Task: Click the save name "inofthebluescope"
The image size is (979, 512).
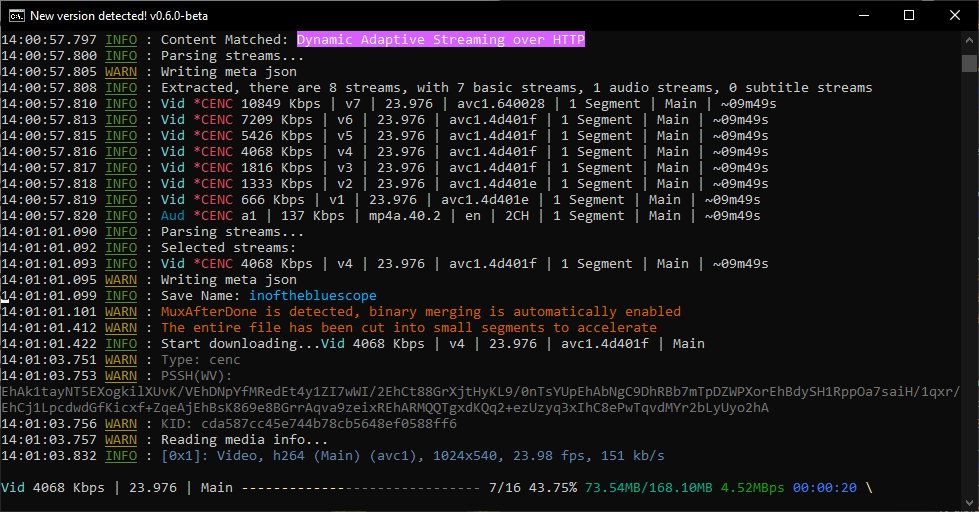Action: coord(313,296)
